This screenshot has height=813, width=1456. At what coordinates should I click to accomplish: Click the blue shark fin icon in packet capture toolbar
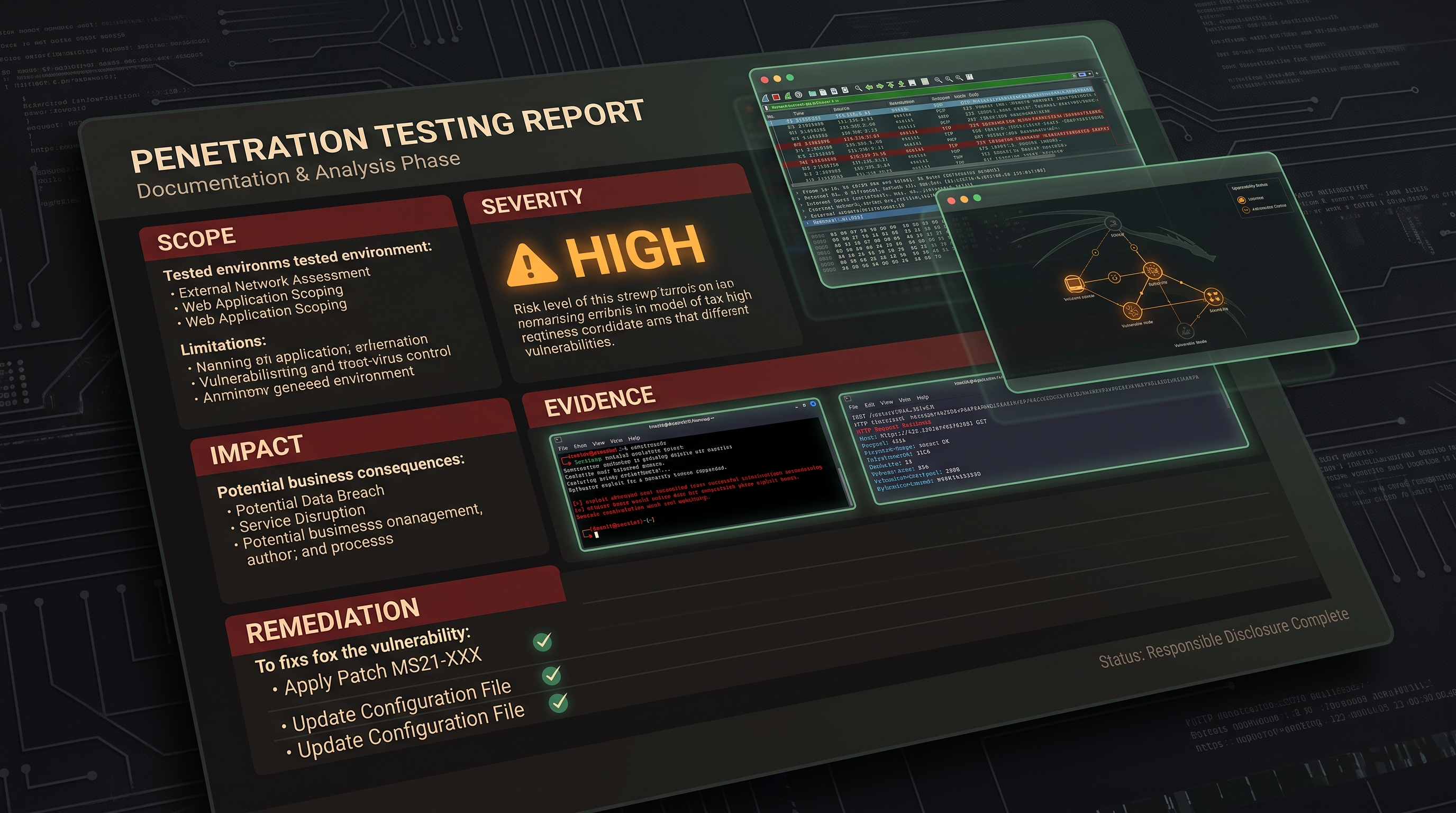pos(767,98)
